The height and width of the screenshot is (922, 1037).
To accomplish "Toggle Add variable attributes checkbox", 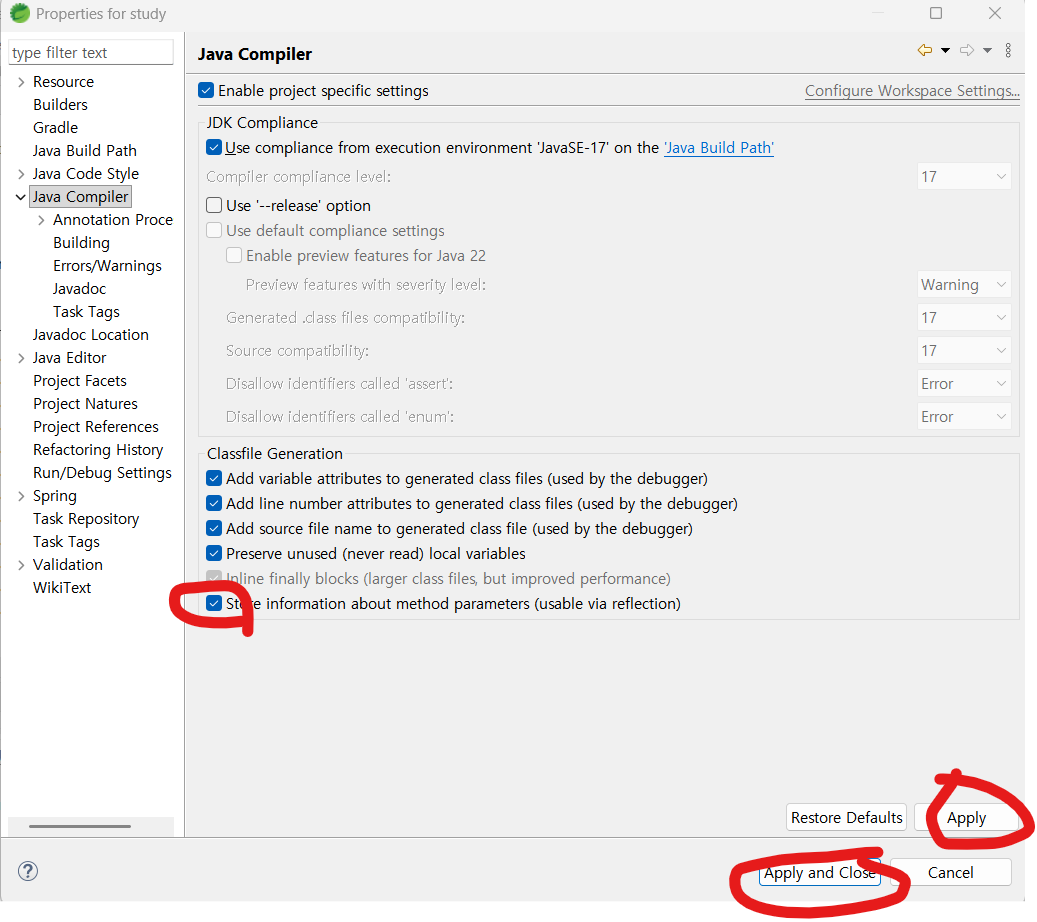I will pyautogui.click(x=214, y=478).
